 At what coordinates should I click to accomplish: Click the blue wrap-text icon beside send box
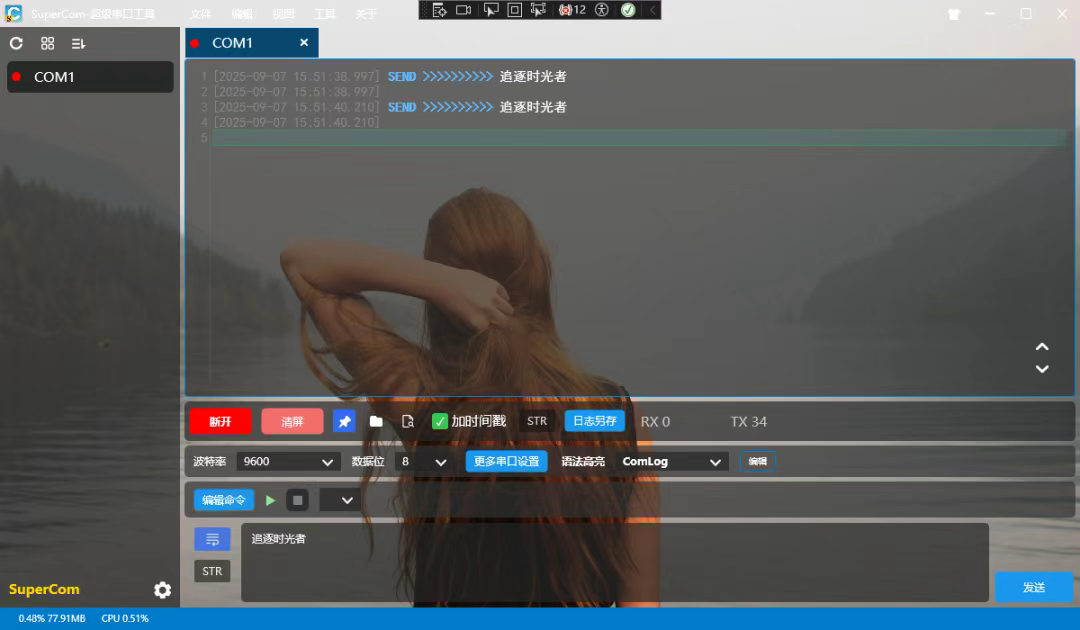(212, 540)
